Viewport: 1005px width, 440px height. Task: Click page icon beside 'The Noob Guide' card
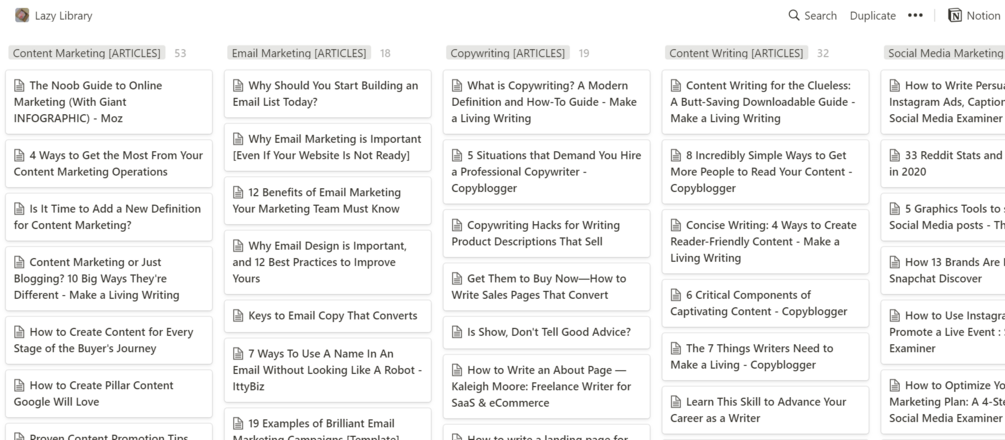20,86
